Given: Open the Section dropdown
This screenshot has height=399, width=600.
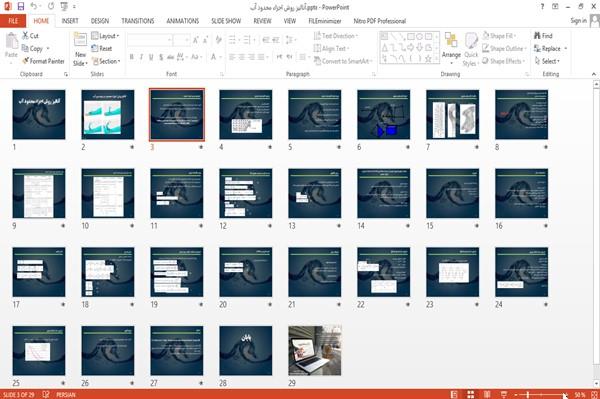Looking at the screenshot, I should tap(106, 61).
